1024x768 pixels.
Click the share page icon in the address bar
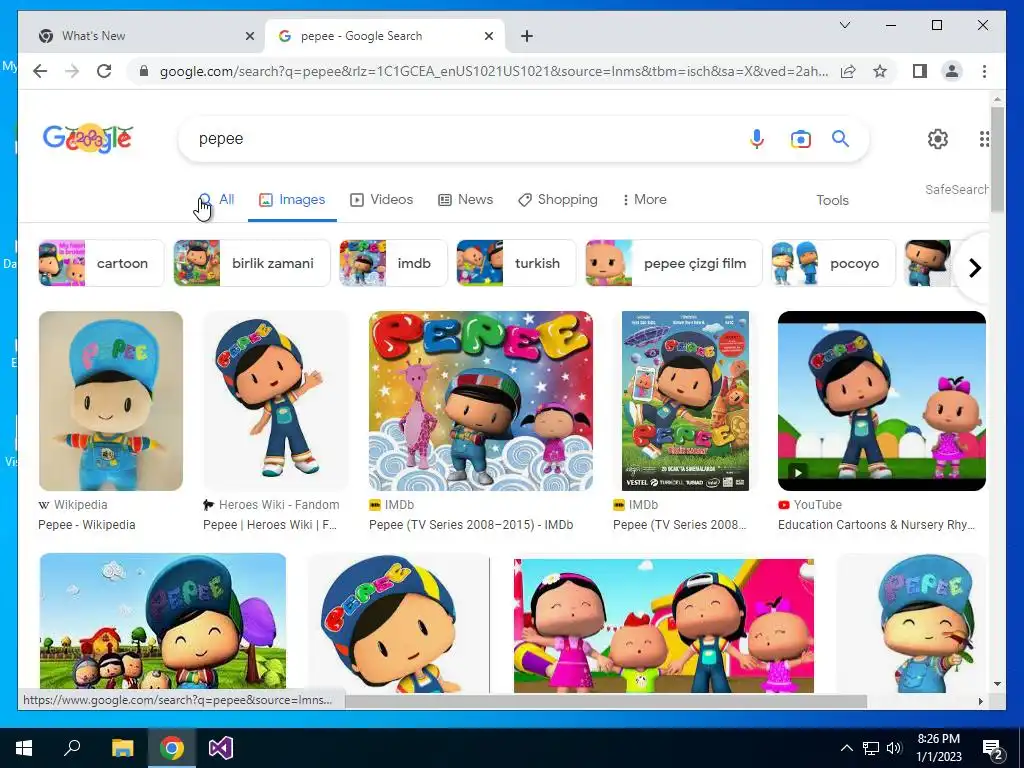[x=848, y=71]
